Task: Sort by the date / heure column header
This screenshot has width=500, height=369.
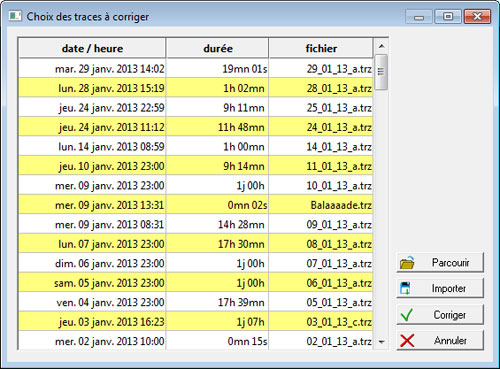Action: tap(92, 48)
